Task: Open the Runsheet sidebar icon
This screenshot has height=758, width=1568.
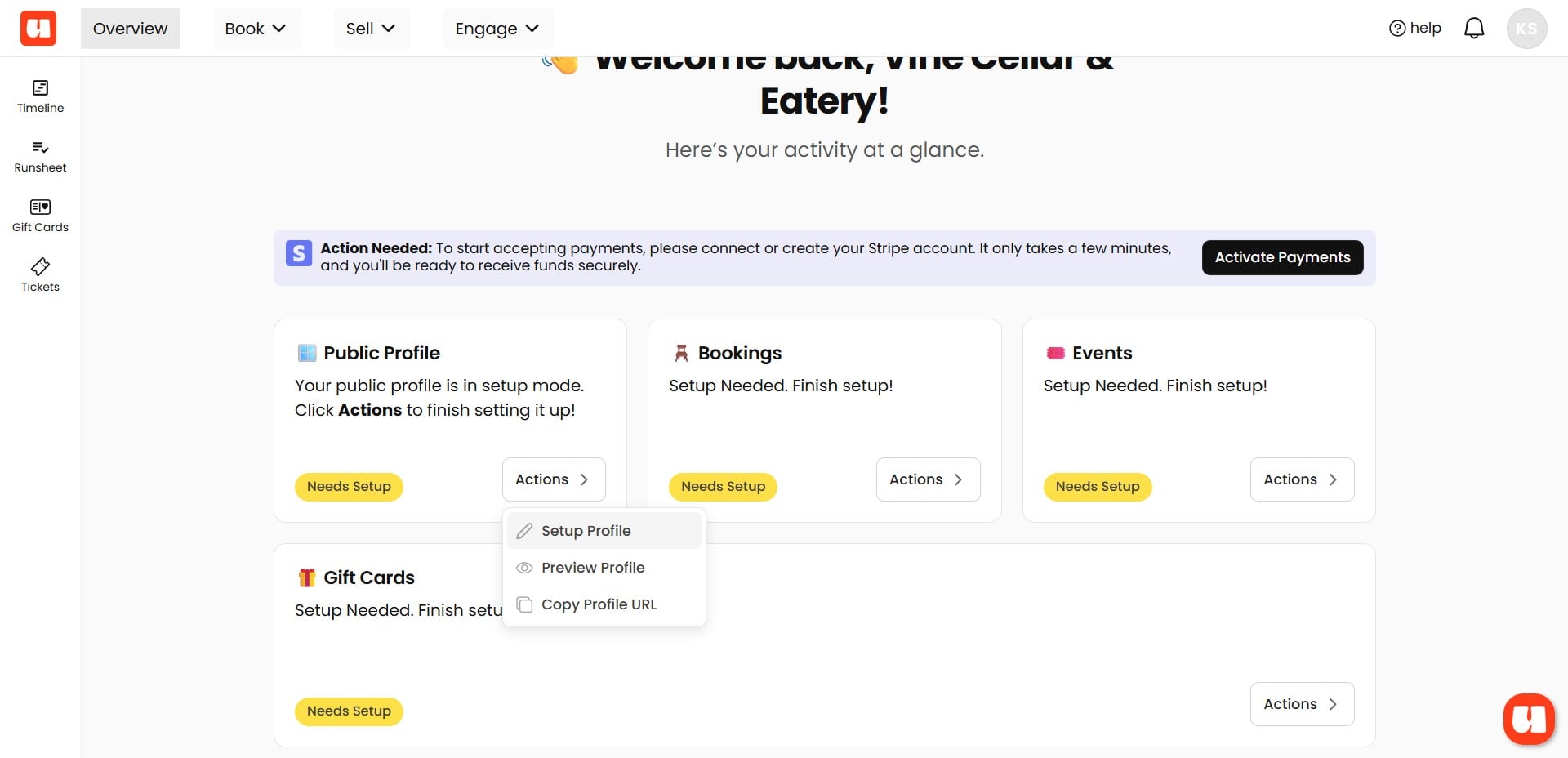Action: (x=40, y=147)
